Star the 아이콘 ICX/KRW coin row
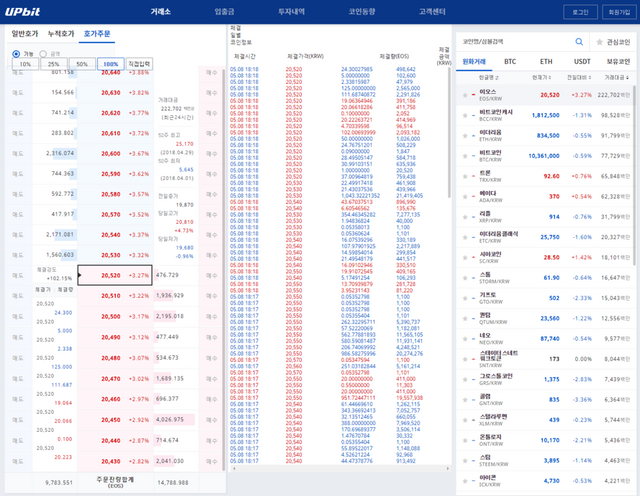 click(465, 481)
